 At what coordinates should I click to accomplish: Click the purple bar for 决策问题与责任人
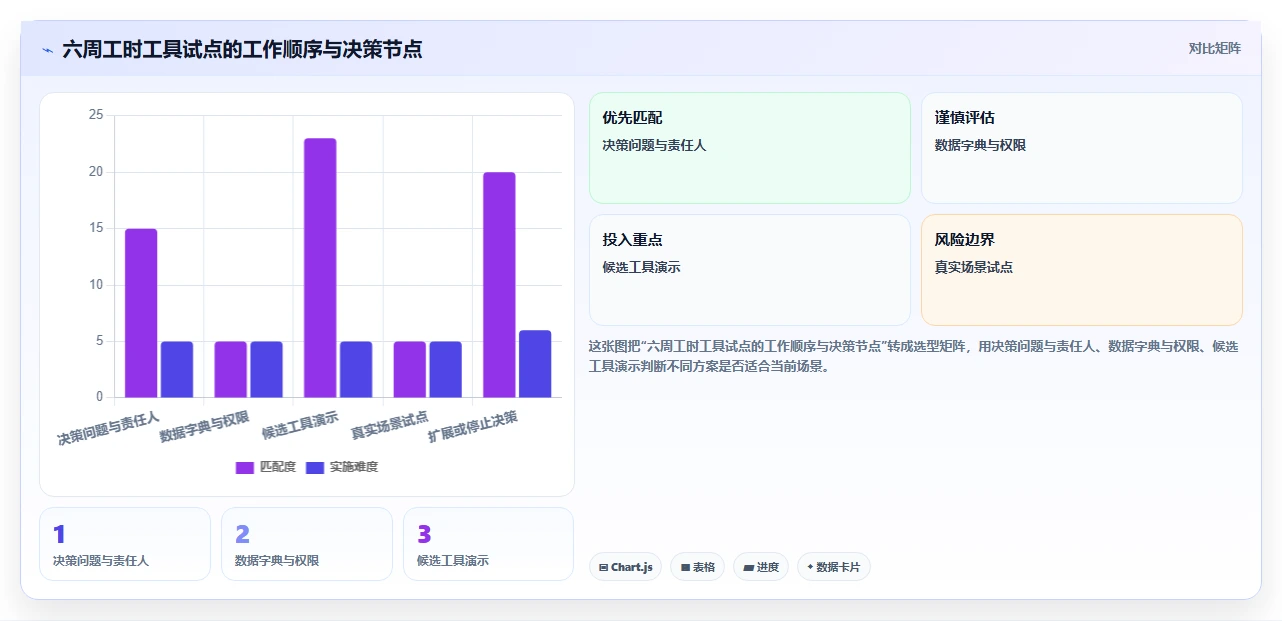pos(141,313)
